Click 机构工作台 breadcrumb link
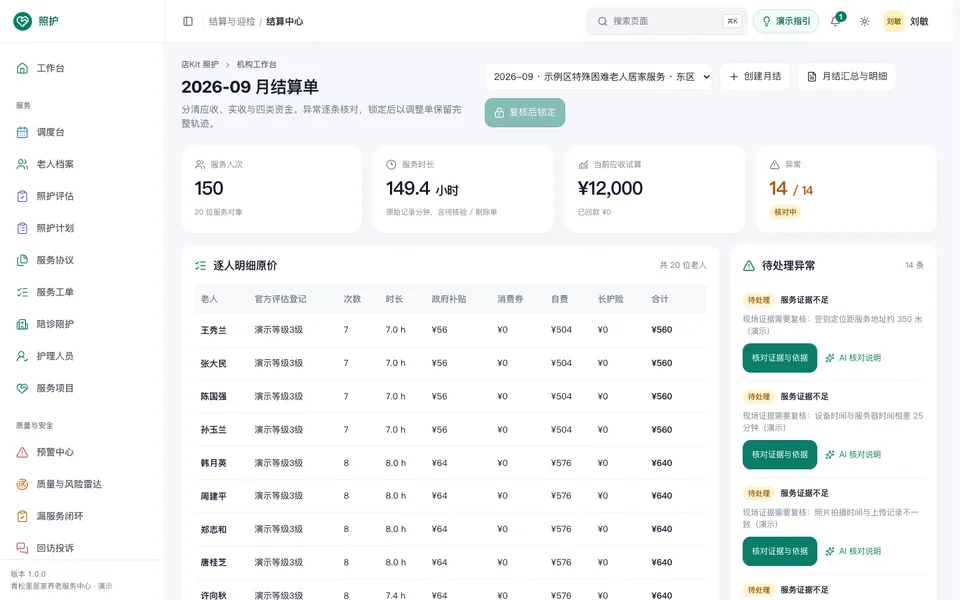Viewport: 960px width, 600px height. (257, 64)
